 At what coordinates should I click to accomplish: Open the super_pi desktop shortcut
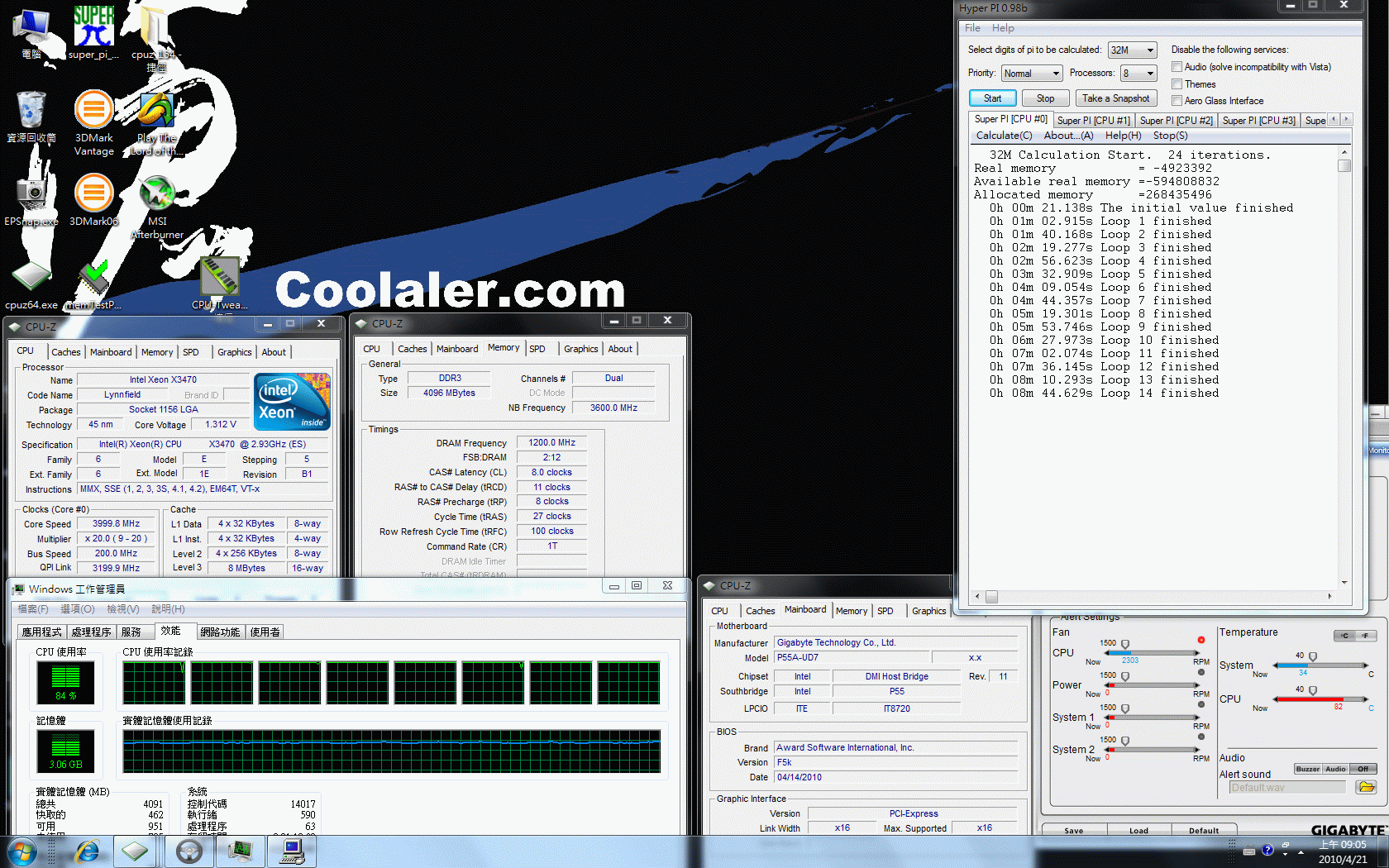(x=93, y=33)
